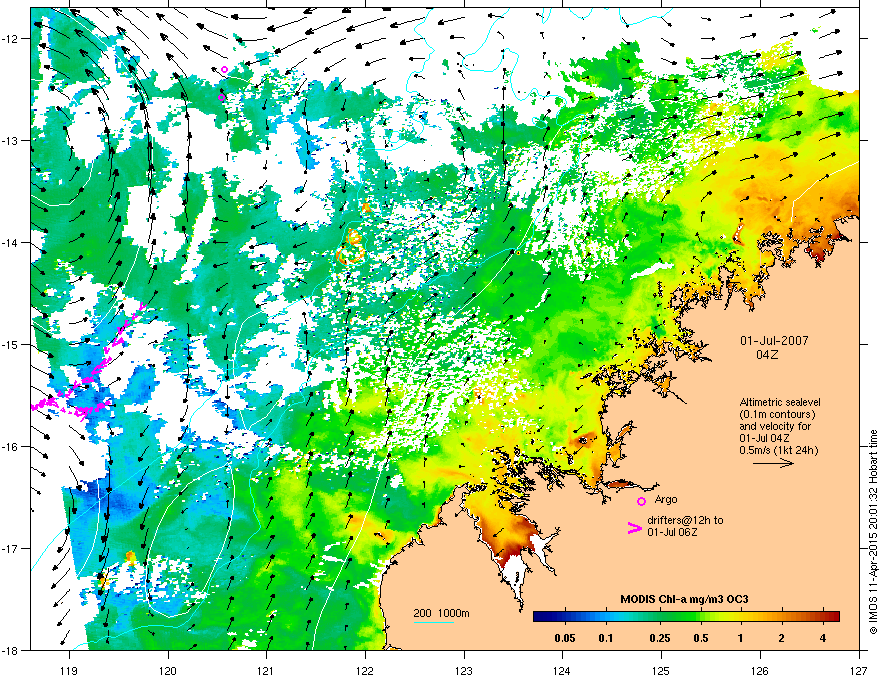
Task: Click the latitude axis label -15
Action: click(x=11, y=344)
